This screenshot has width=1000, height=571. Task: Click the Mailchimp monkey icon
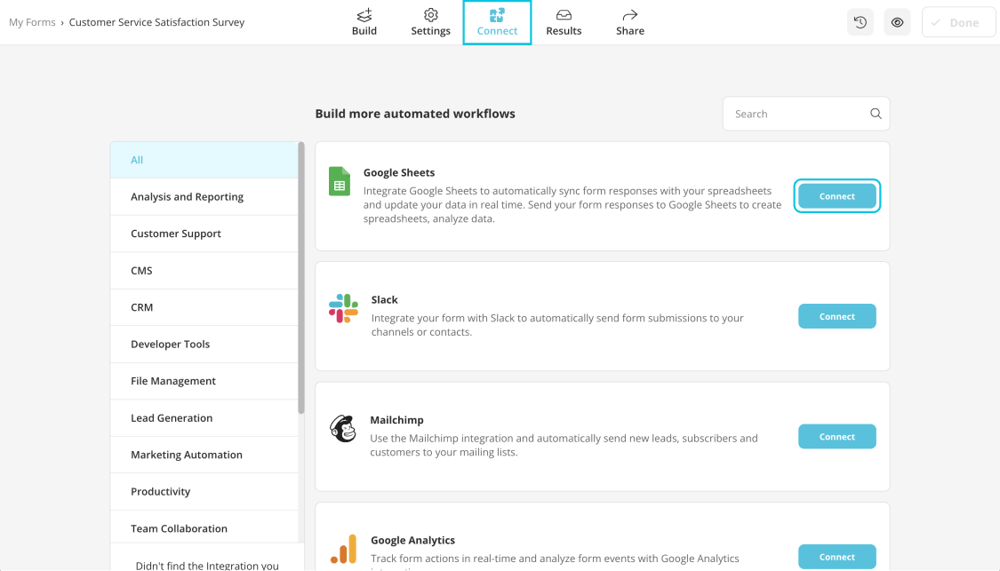[343, 429]
